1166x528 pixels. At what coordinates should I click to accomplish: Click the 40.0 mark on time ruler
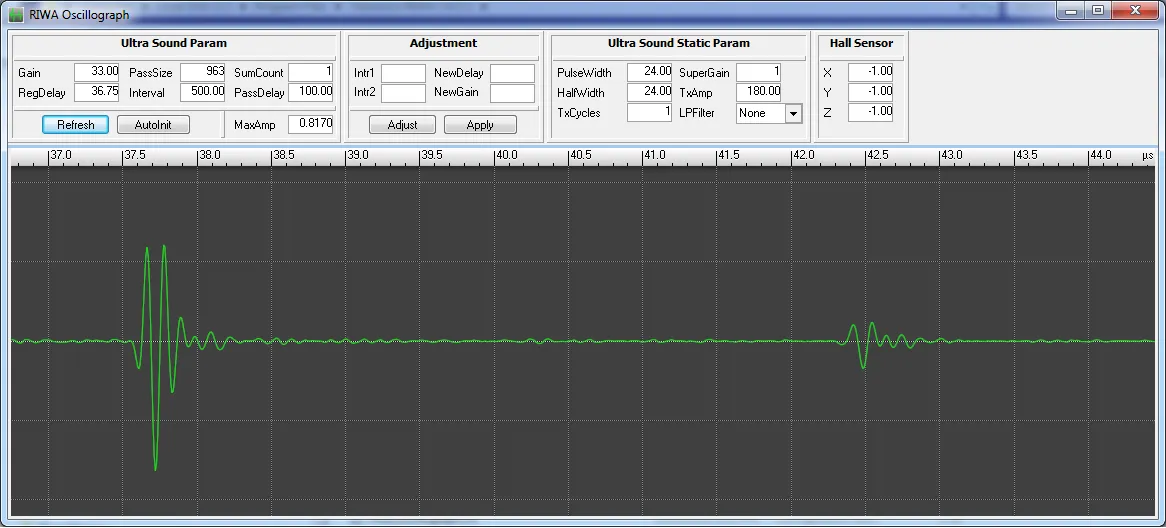click(x=506, y=155)
